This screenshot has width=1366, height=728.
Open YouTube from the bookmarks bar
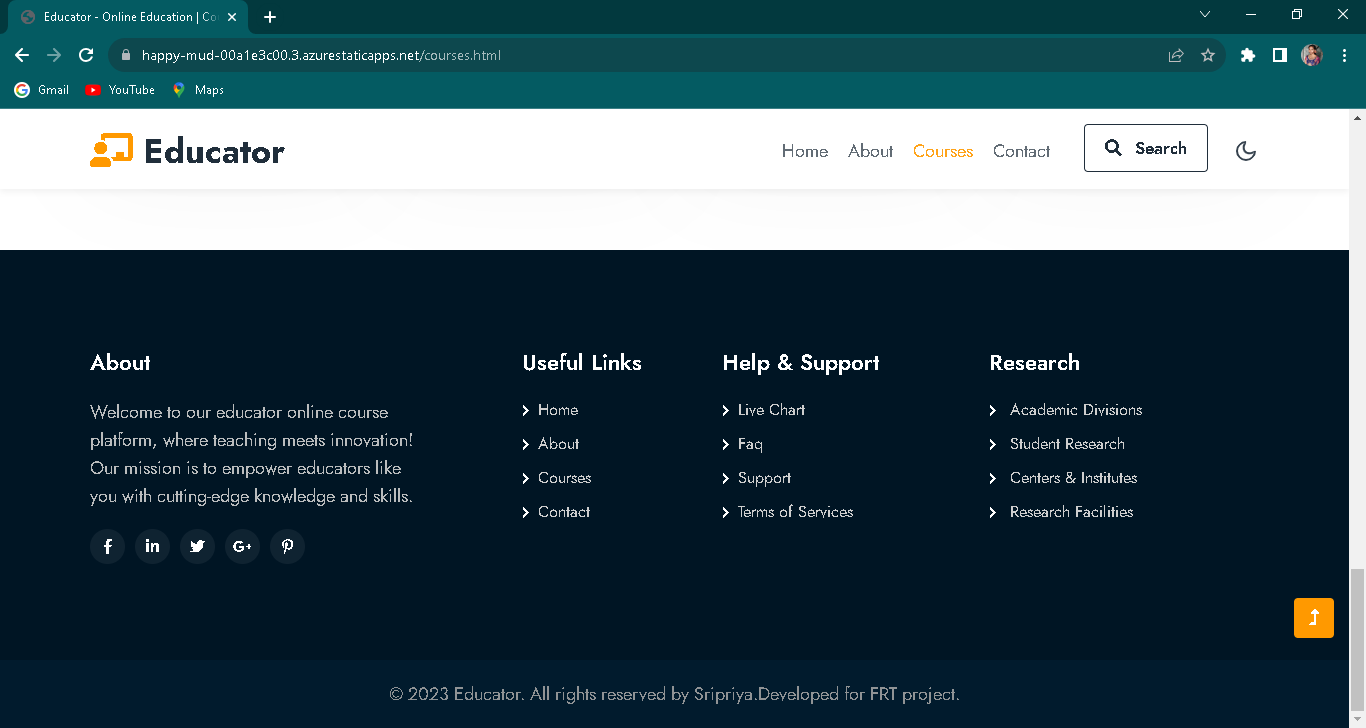coord(119,89)
